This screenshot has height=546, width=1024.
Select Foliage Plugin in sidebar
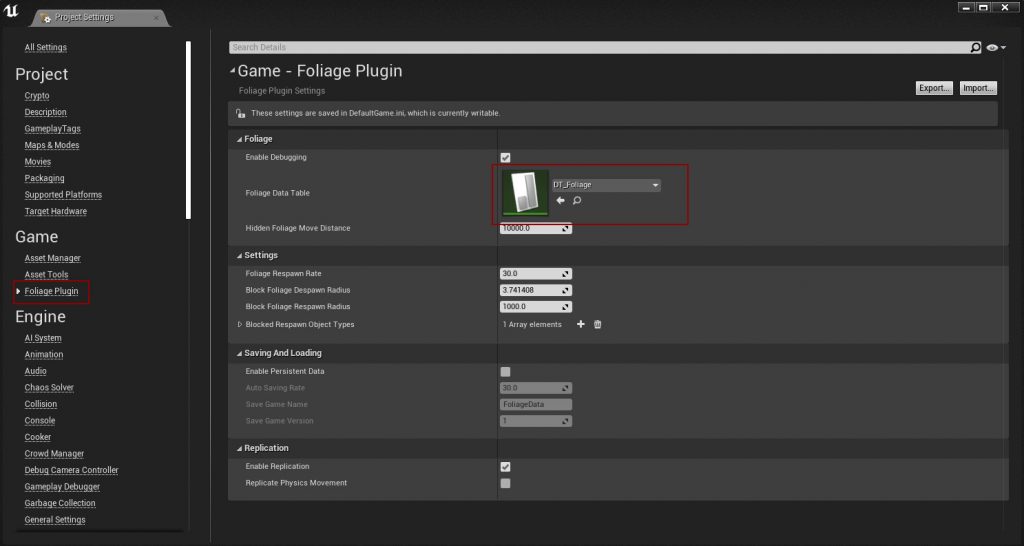pyautogui.click(x=52, y=291)
